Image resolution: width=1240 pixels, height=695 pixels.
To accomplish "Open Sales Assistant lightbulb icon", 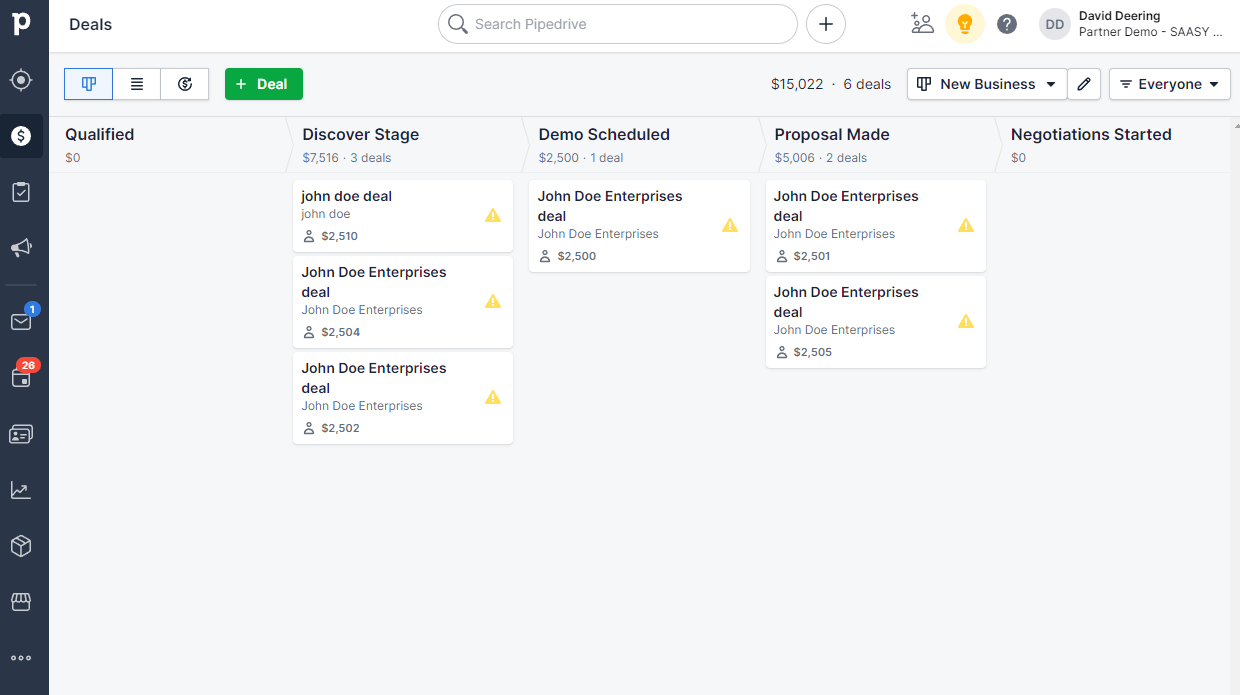I will 965,24.
